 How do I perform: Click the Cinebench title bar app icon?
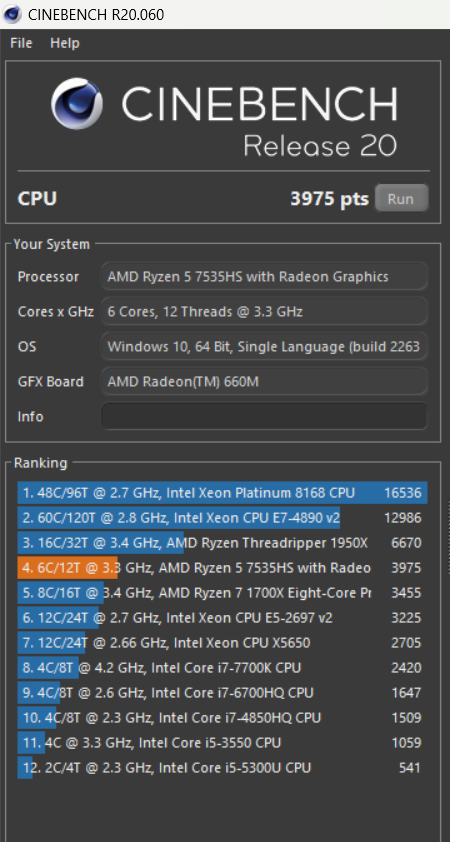coord(12,14)
